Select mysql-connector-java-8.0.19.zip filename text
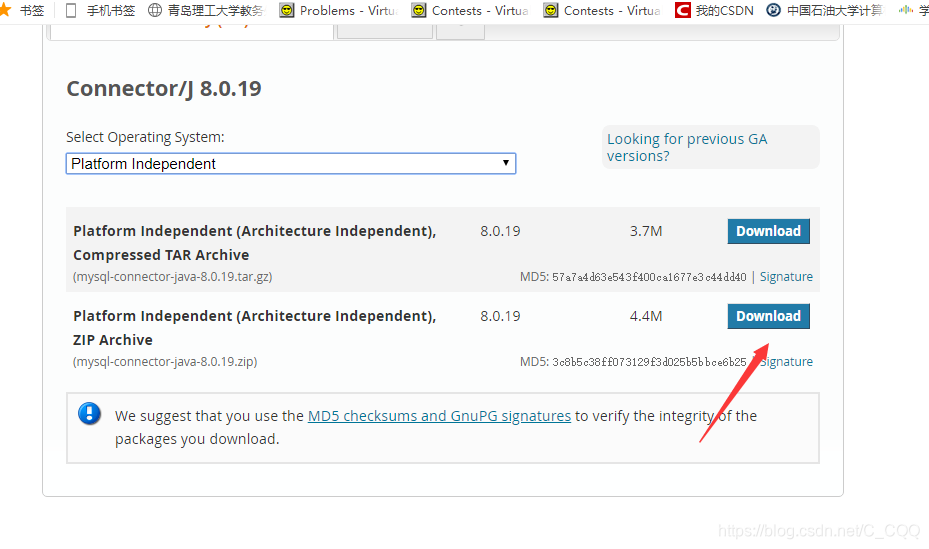 pyautogui.click(x=165, y=362)
